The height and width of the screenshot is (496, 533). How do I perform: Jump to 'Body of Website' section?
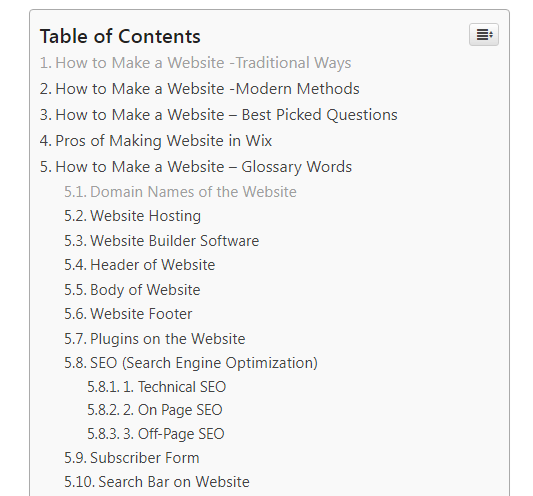coord(132,290)
